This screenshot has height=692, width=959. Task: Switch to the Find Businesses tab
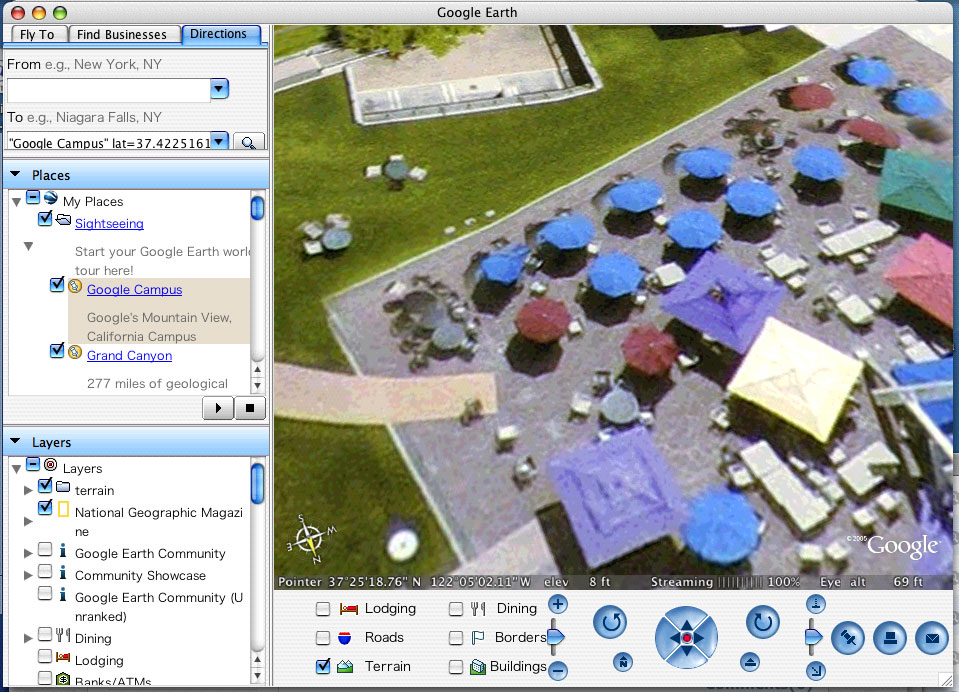click(124, 33)
